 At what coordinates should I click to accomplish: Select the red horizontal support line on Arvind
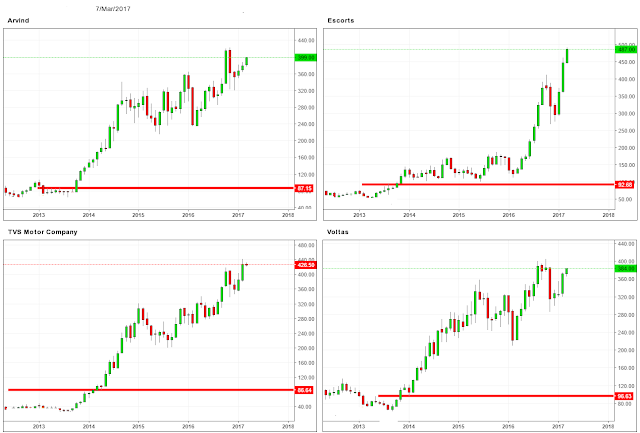coord(166,188)
